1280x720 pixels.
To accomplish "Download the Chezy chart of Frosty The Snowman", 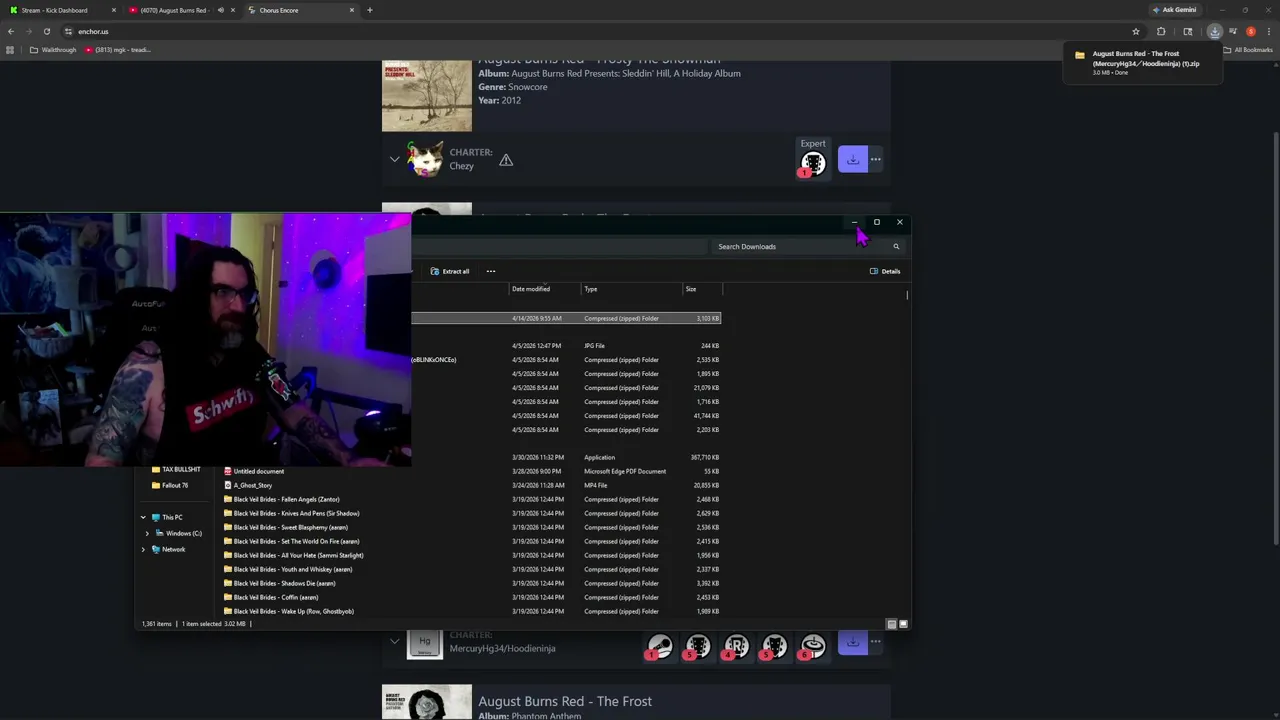I will (853, 159).
